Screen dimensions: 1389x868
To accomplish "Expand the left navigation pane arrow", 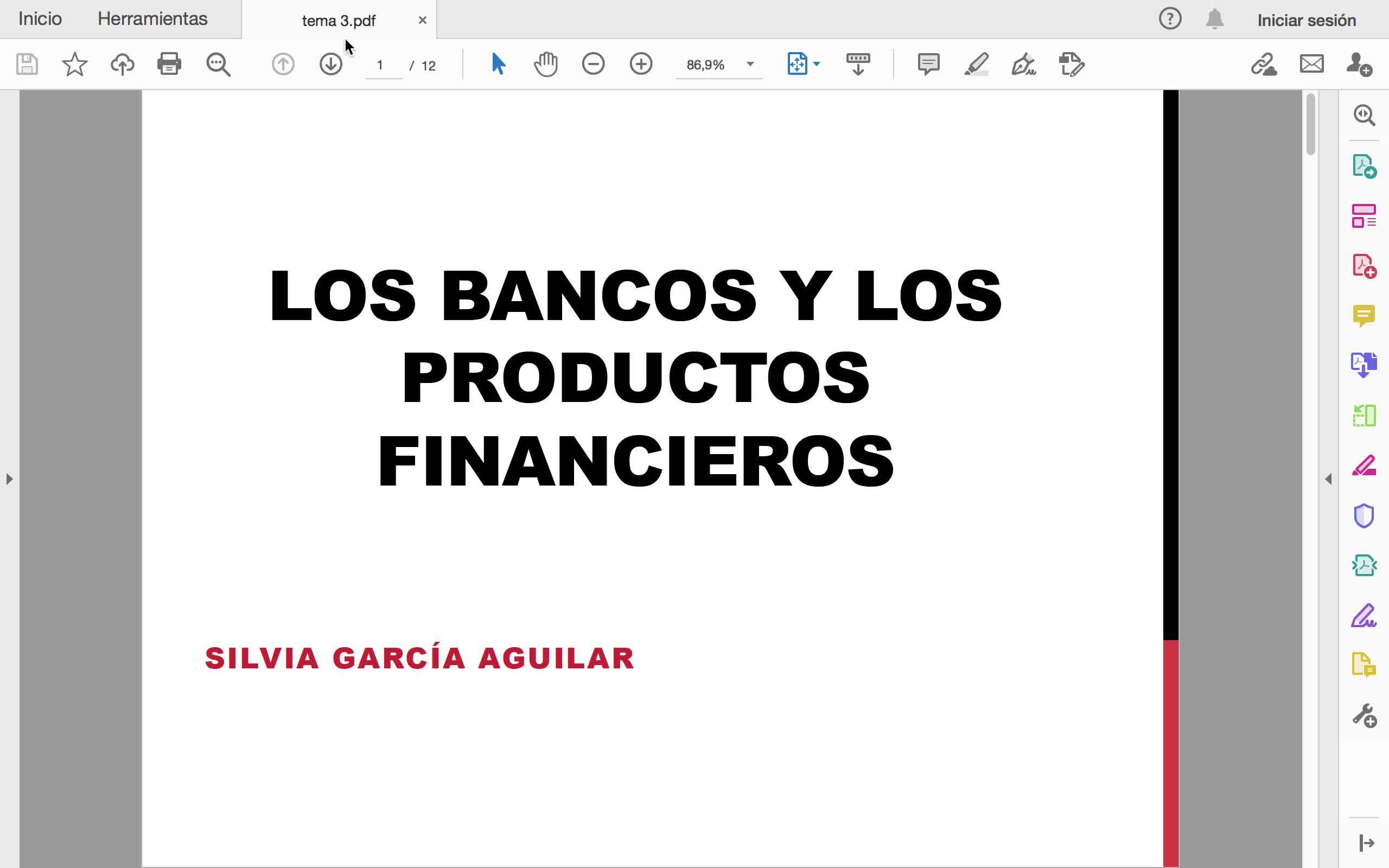I will pyautogui.click(x=9, y=479).
